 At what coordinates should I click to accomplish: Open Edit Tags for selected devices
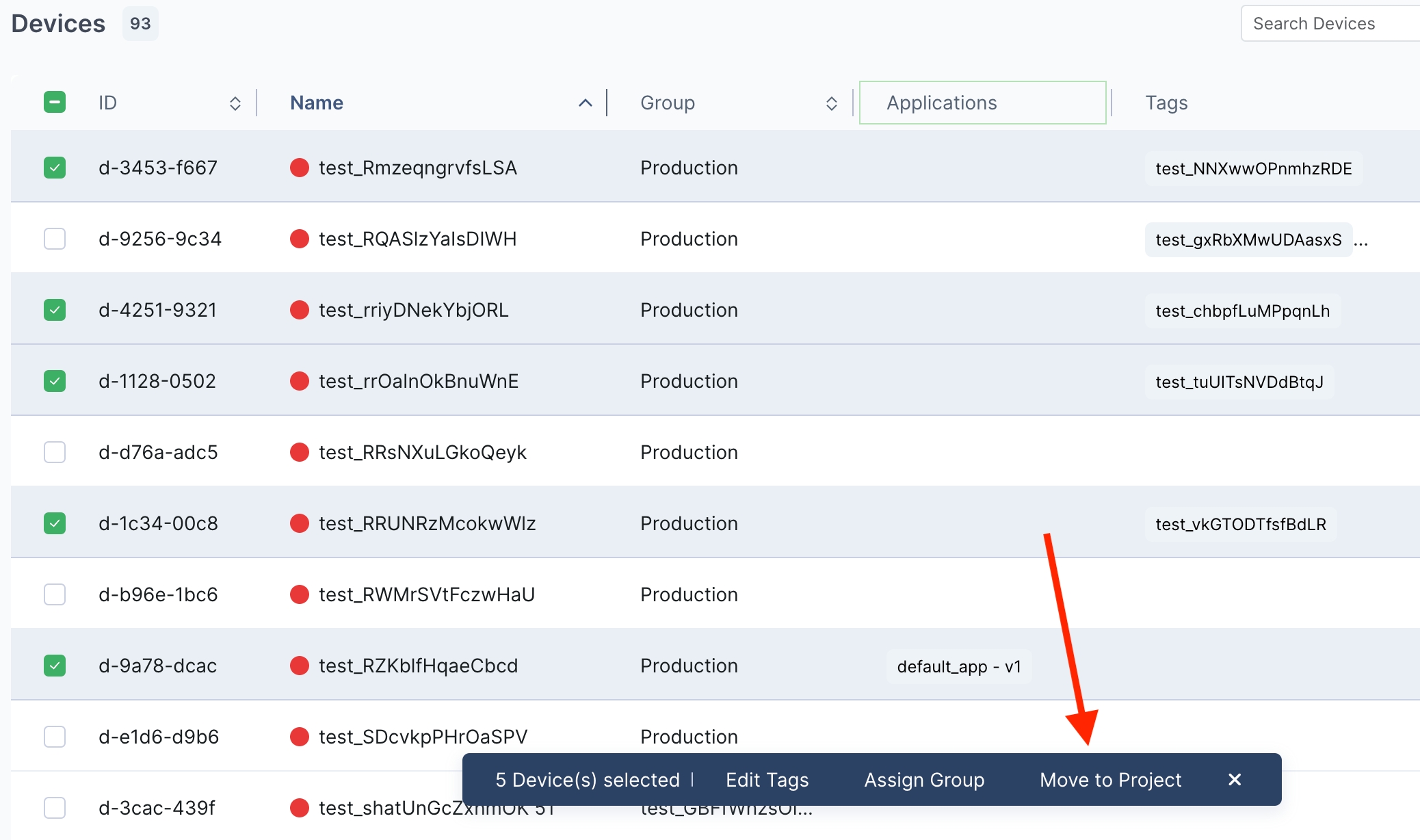point(767,780)
